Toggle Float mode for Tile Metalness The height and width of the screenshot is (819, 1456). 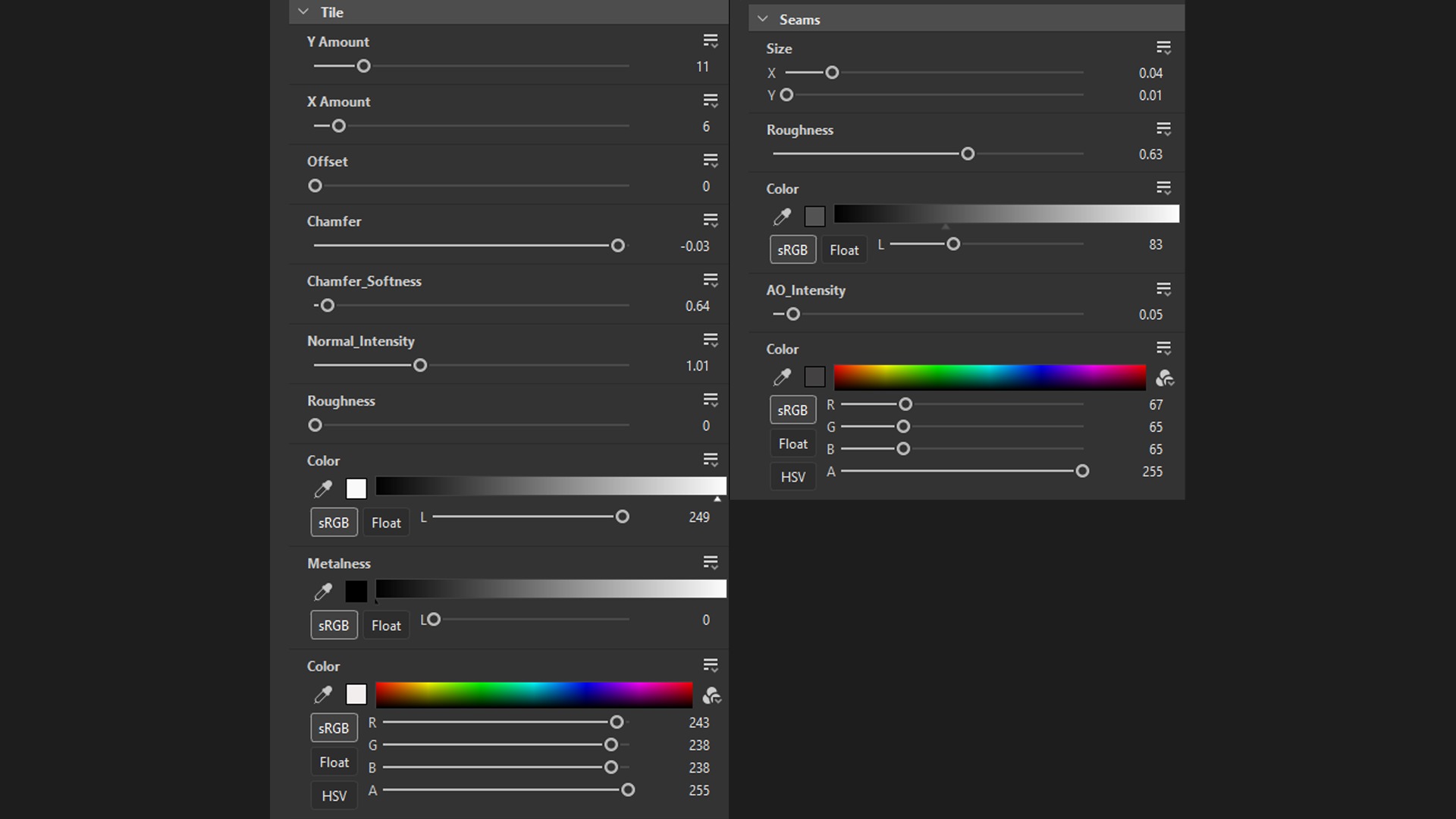pyautogui.click(x=386, y=626)
